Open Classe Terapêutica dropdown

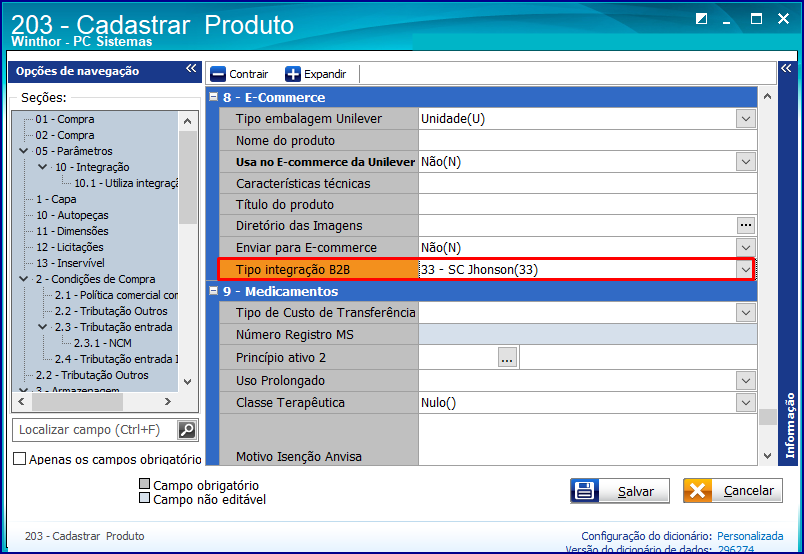[746, 403]
